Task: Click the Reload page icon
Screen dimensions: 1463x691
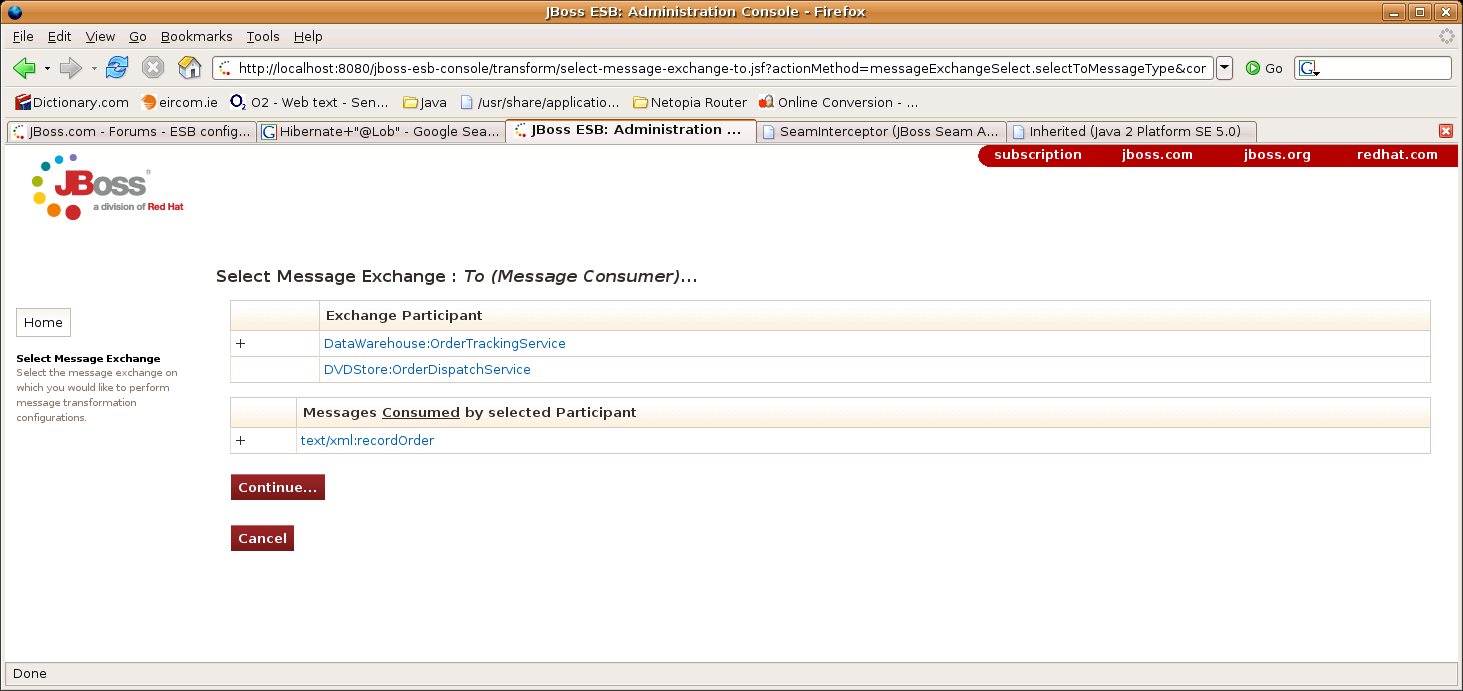Action: (117, 68)
